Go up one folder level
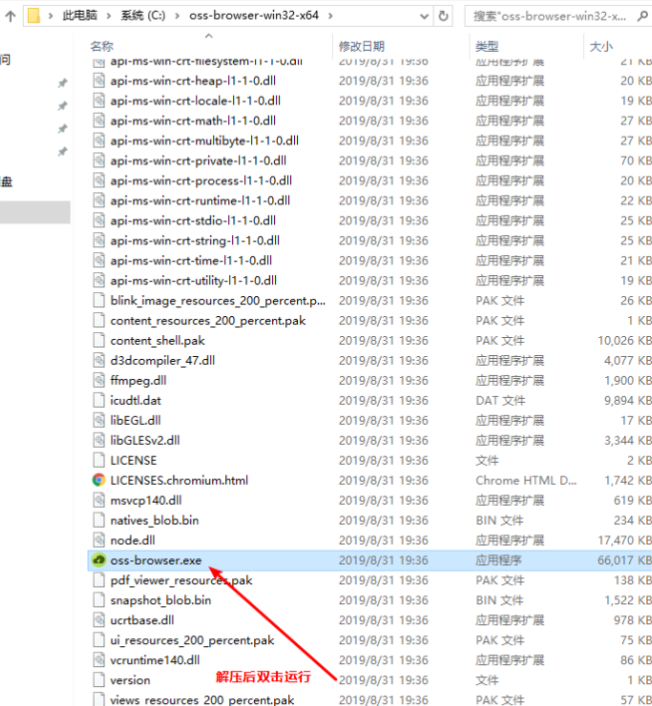Screen dimensions: 652x706 click(10, 16)
